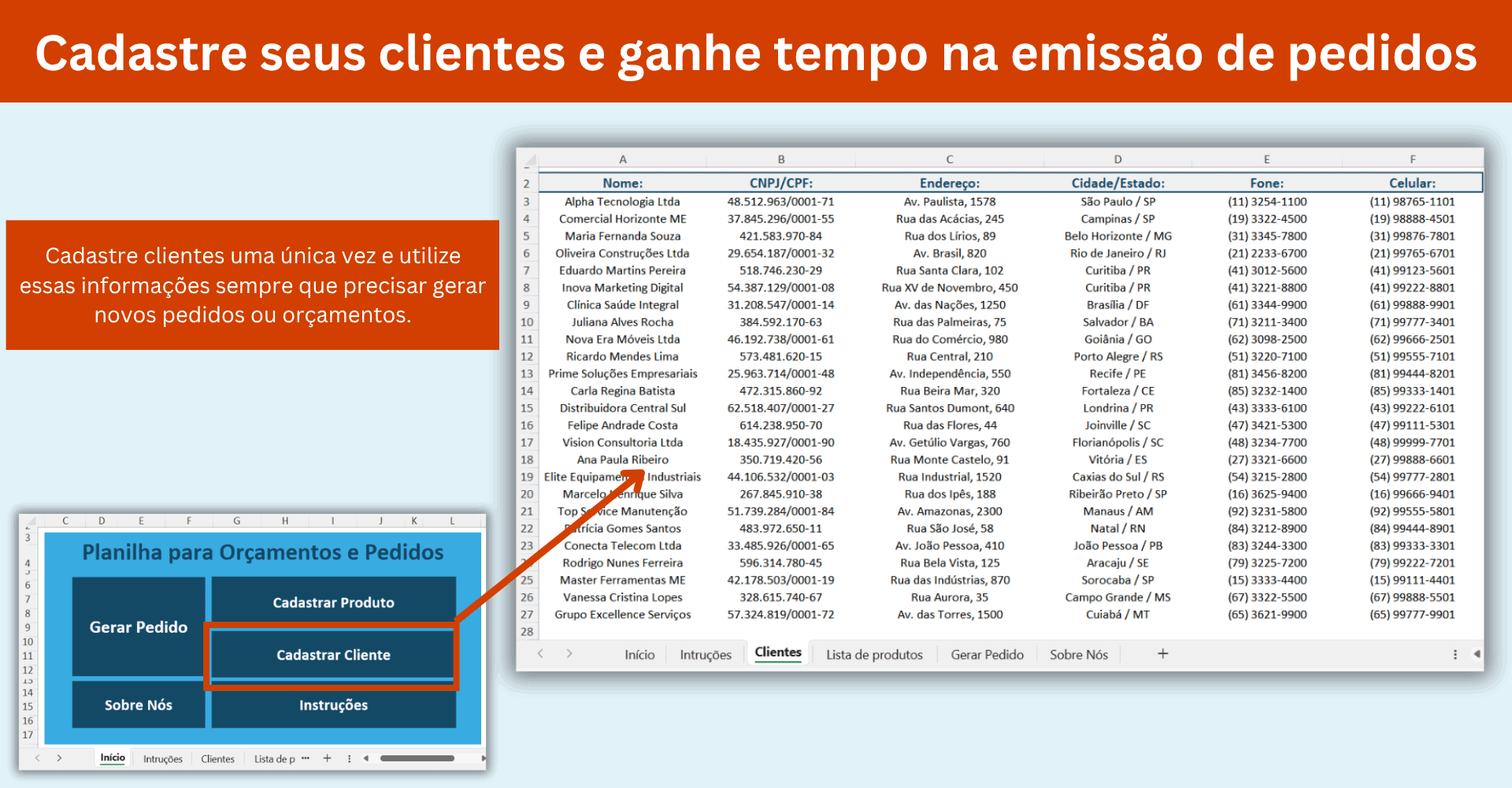Select cell 'Alpha Tecnologia Ltda'
Image resolution: width=1512 pixels, height=788 pixels.
(x=623, y=202)
